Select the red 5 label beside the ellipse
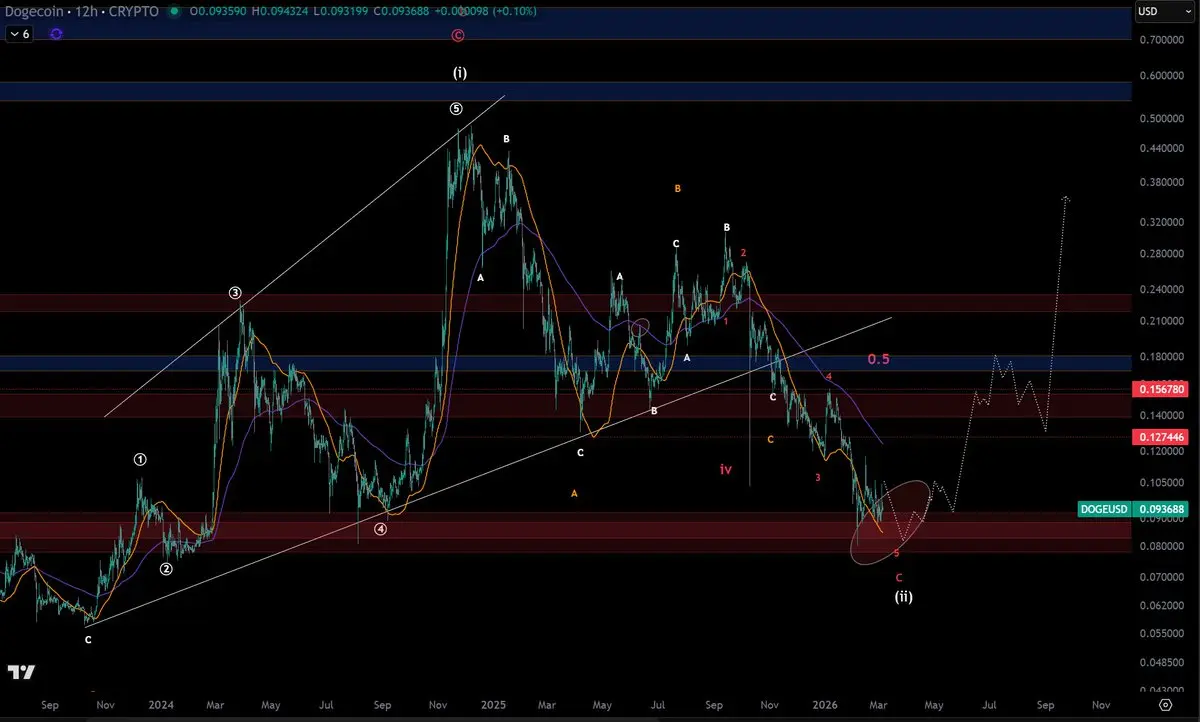Screen dimensions: 1200x722 (896, 553)
